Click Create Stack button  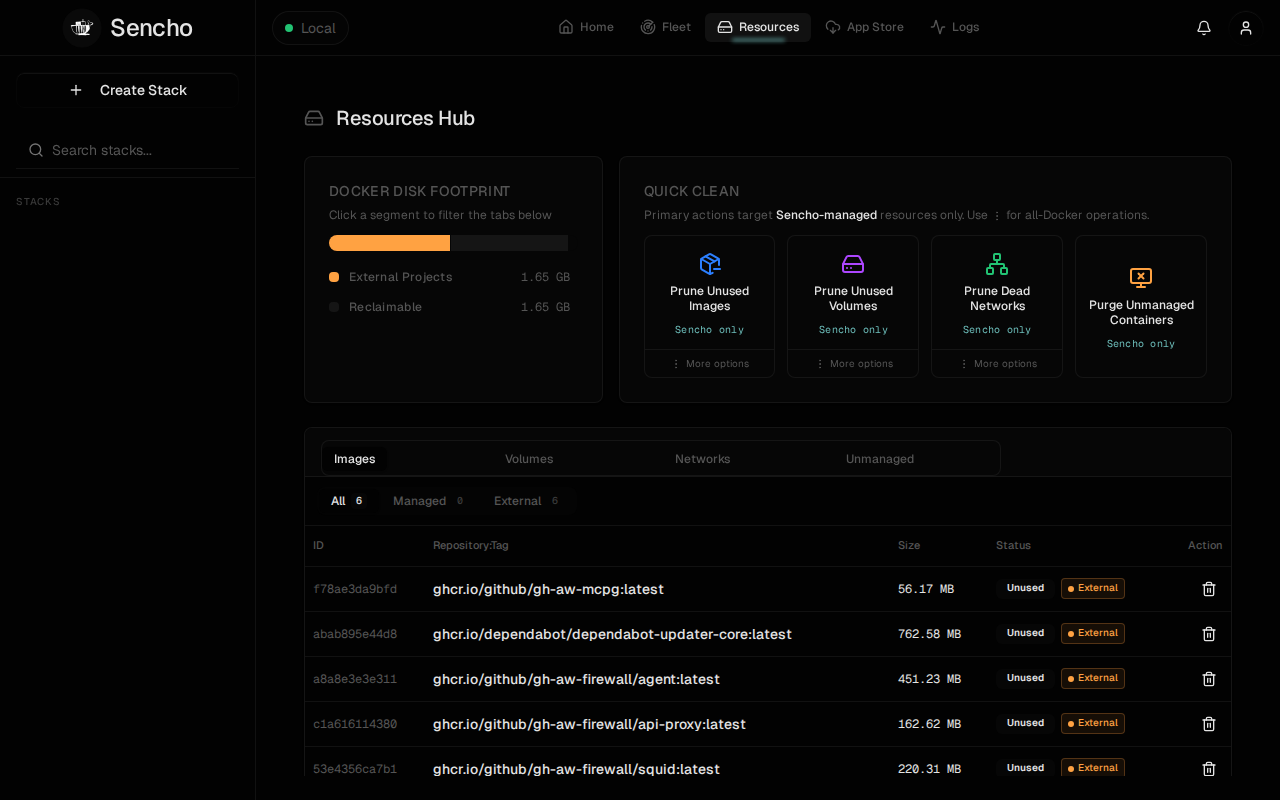click(x=127, y=90)
